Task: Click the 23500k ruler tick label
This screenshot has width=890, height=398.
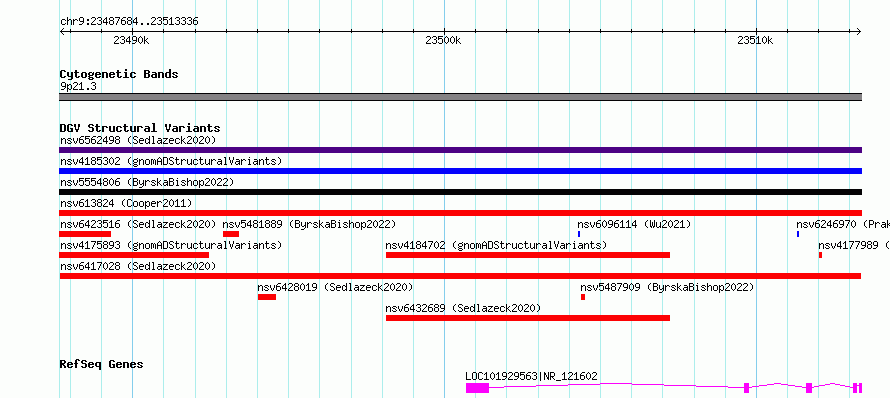Action: 443,40
